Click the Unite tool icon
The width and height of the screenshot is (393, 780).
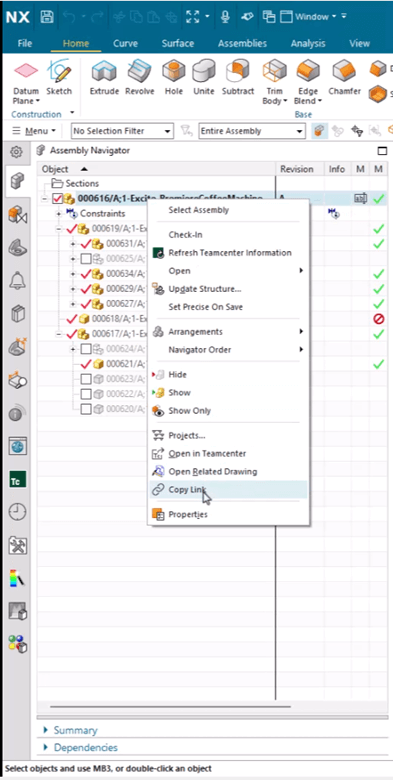click(203, 71)
